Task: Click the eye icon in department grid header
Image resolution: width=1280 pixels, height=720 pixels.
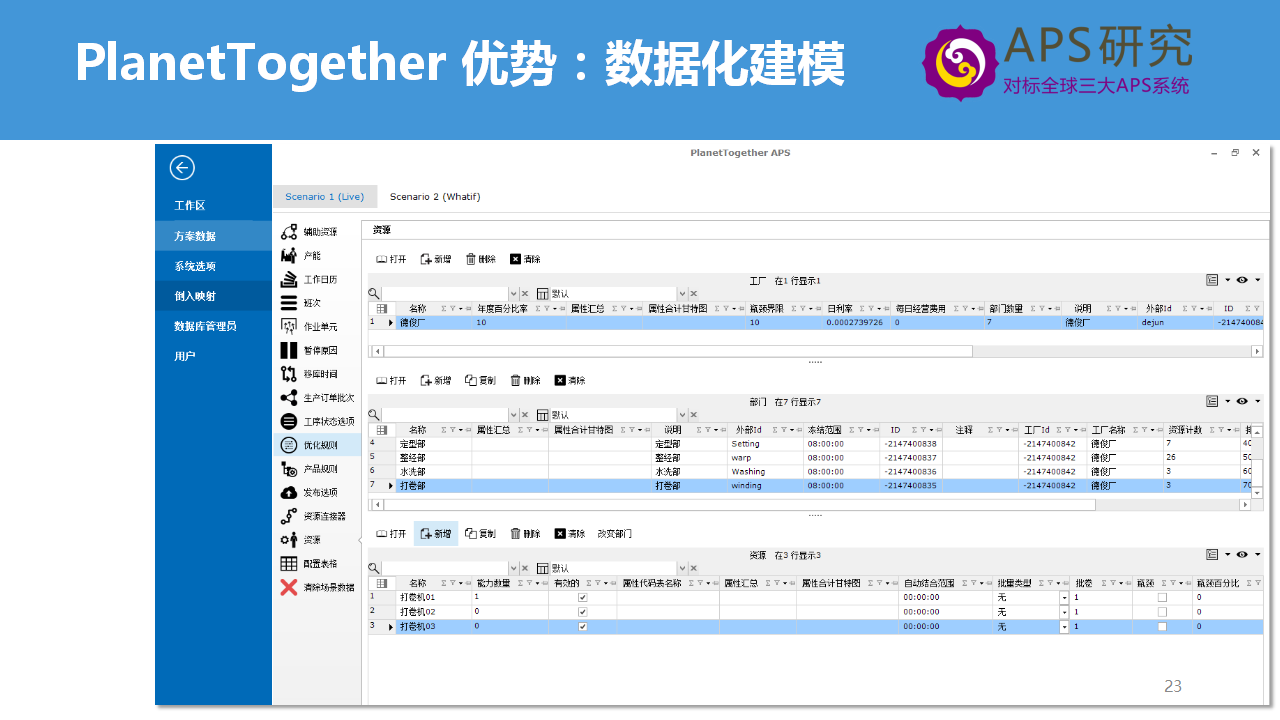Action: click(1242, 401)
